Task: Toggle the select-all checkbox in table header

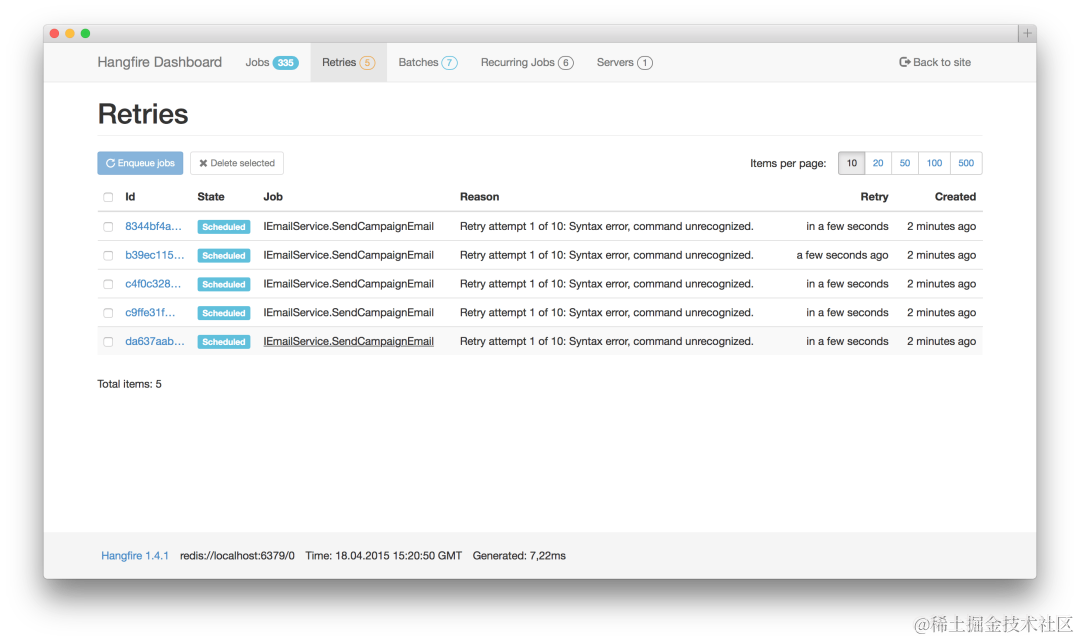Action: click(x=108, y=198)
